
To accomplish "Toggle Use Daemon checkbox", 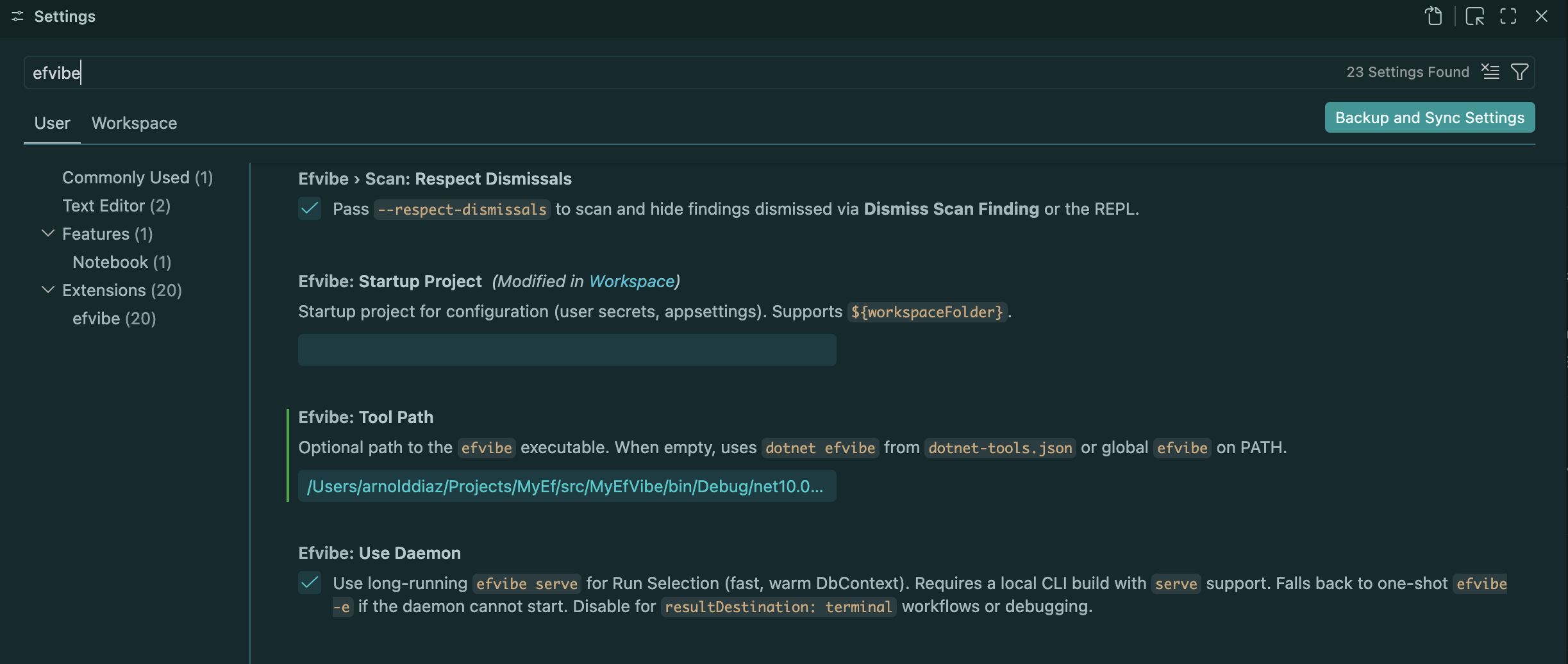I will (x=310, y=583).
